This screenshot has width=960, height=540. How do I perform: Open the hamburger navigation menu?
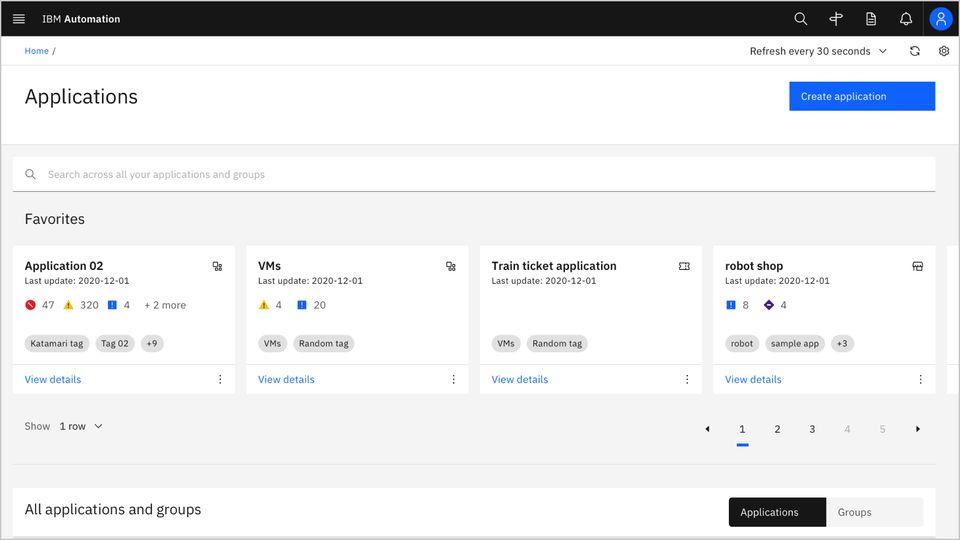(x=19, y=19)
